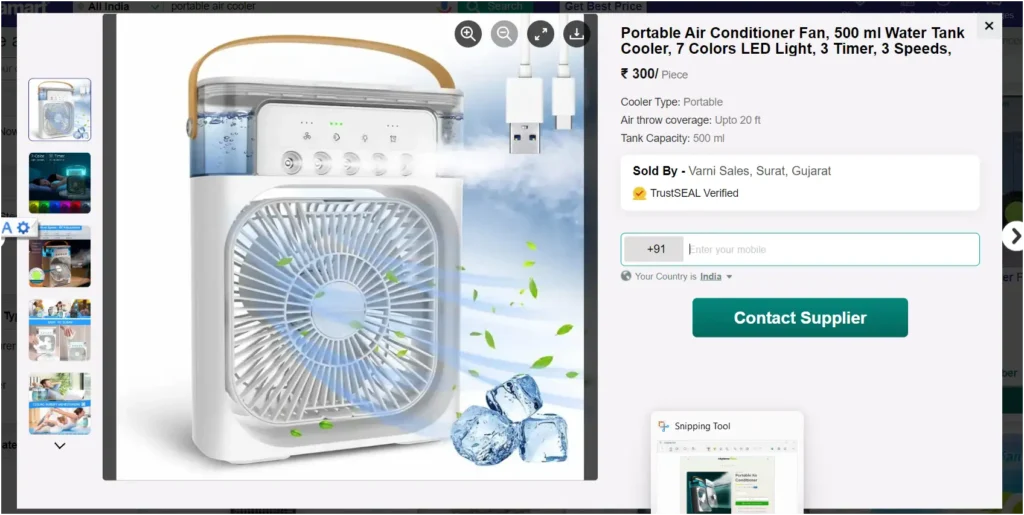Close the product popup with X
The width and height of the screenshot is (1024, 515).
pos(989,26)
